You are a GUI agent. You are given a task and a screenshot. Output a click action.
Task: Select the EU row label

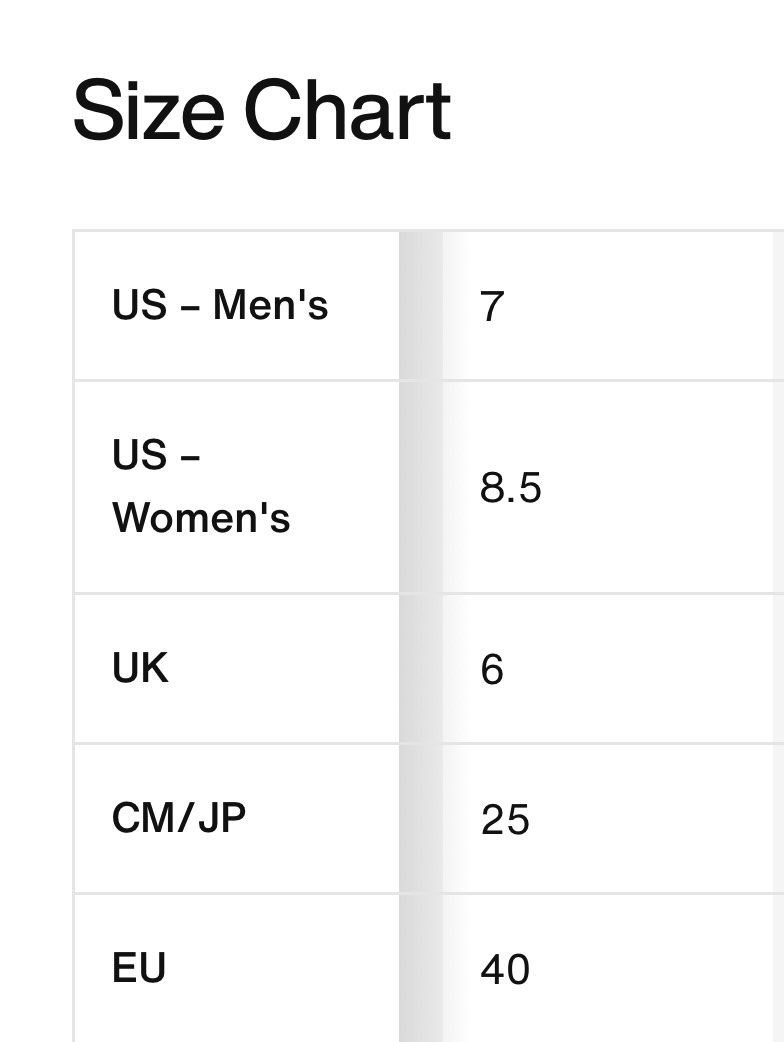click(x=139, y=968)
